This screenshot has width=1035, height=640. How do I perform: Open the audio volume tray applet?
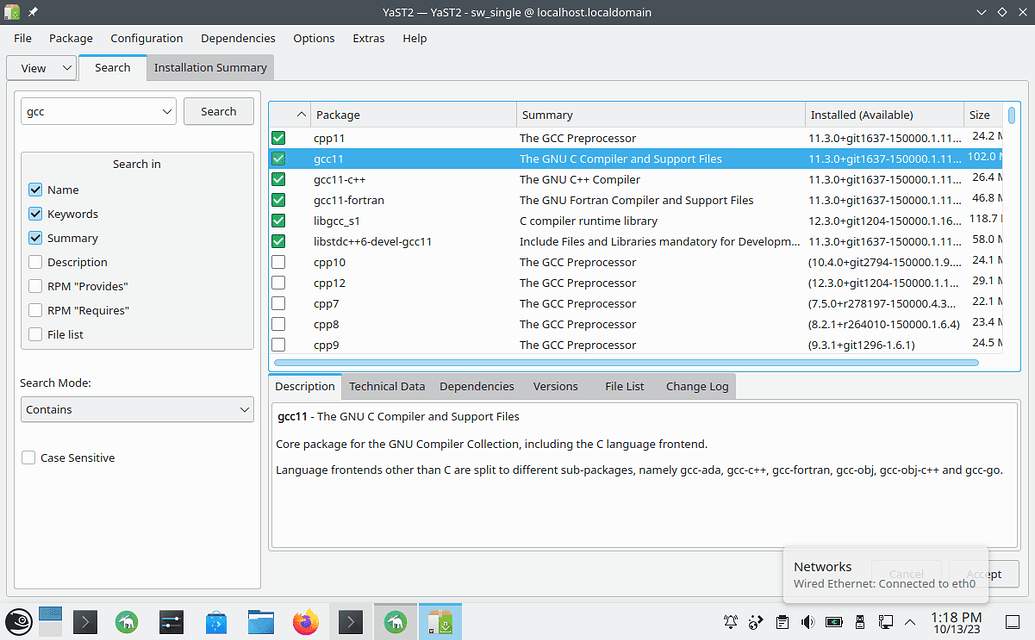click(808, 622)
